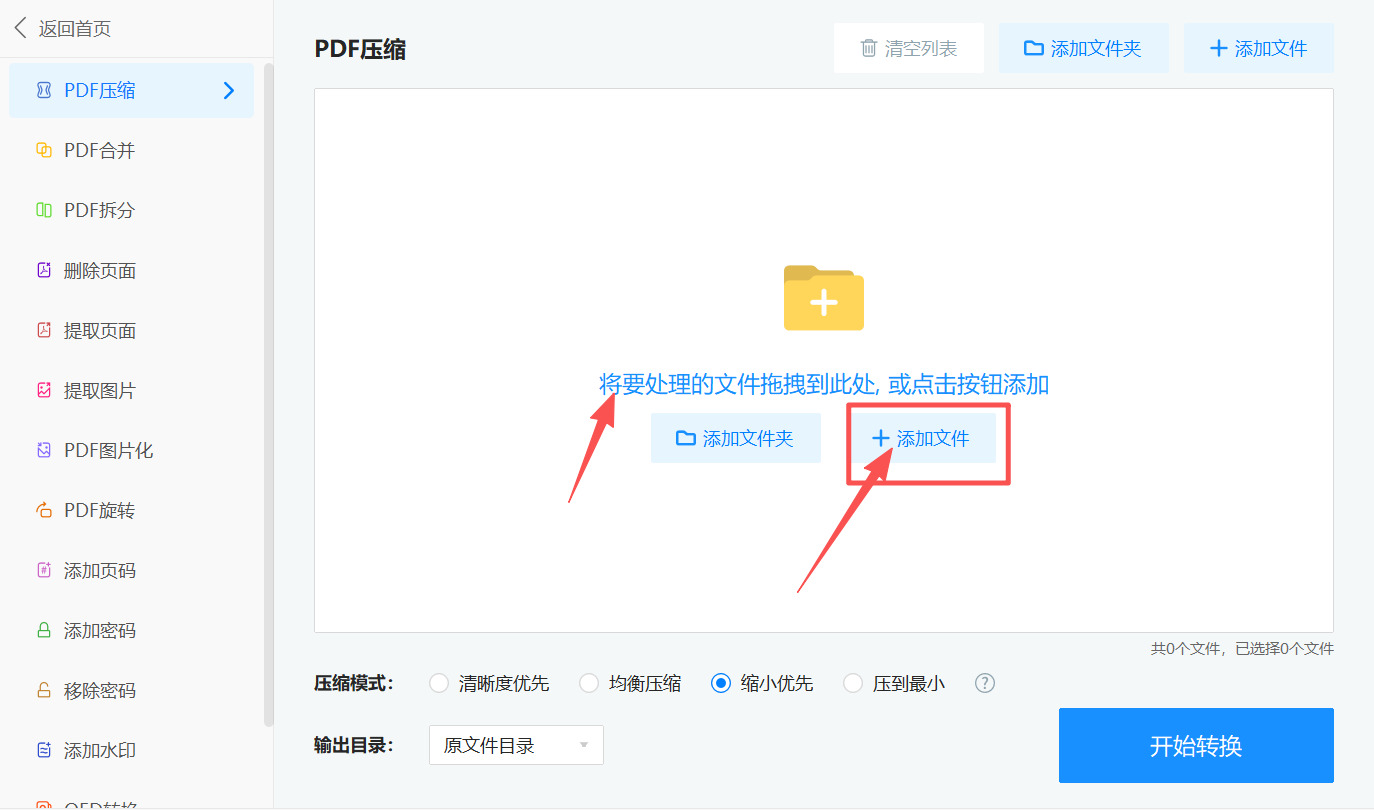Select 缩小优先 compression mode
This screenshot has width=1374, height=810.
tap(720, 683)
